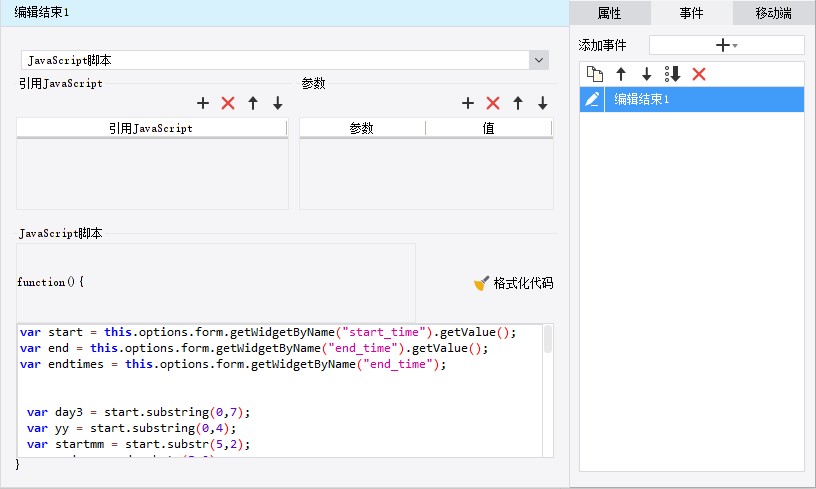The height and width of the screenshot is (489, 816).
Task: Switch to the 事件 tab
Action: tap(692, 13)
